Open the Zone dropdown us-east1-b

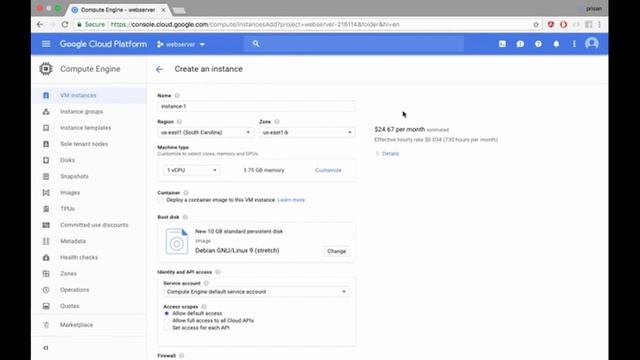(307, 132)
